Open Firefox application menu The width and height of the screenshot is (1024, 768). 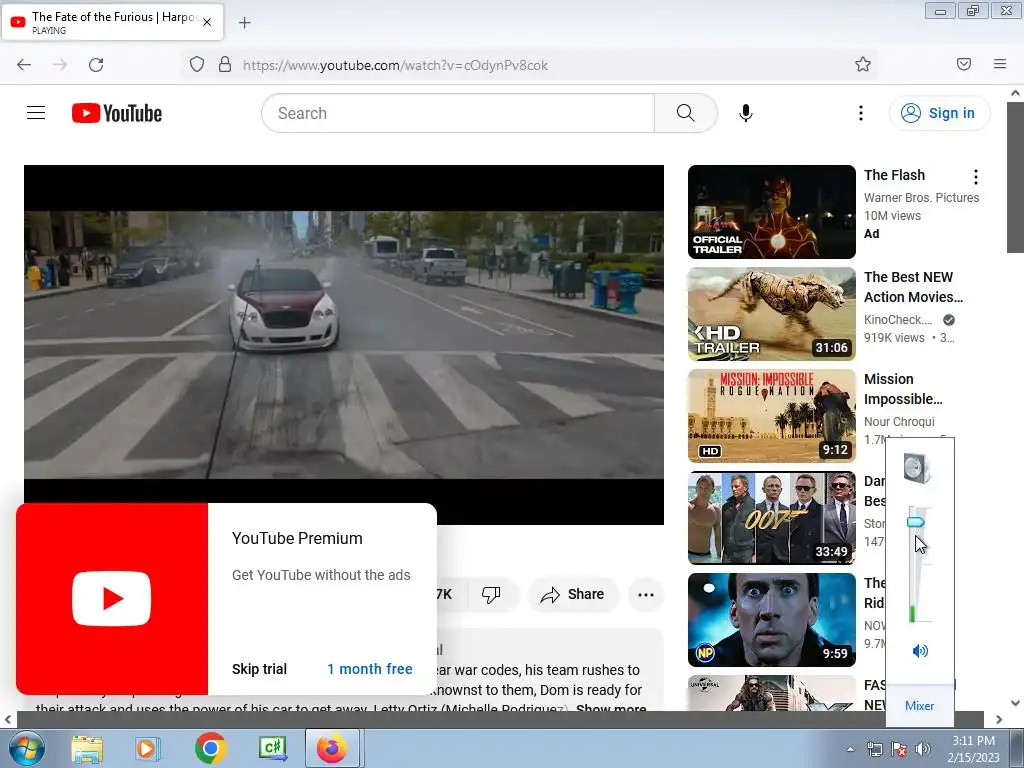coord(1000,64)
